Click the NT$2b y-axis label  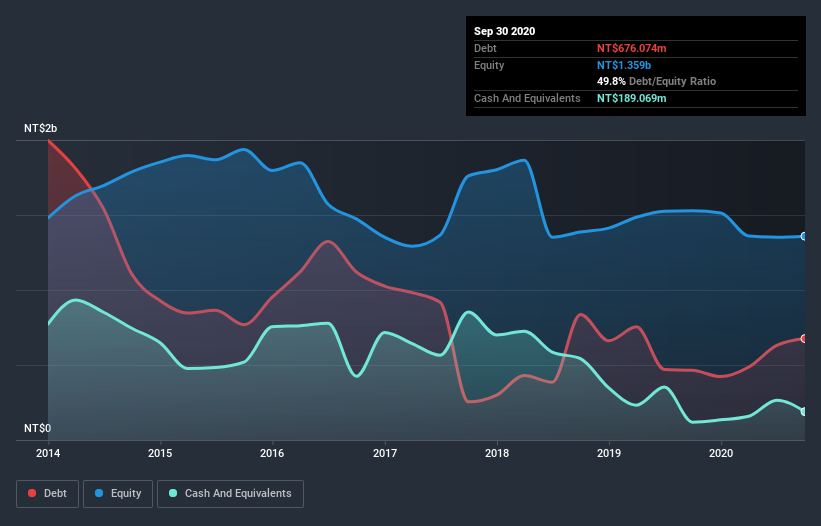click(x=40, y=129)
